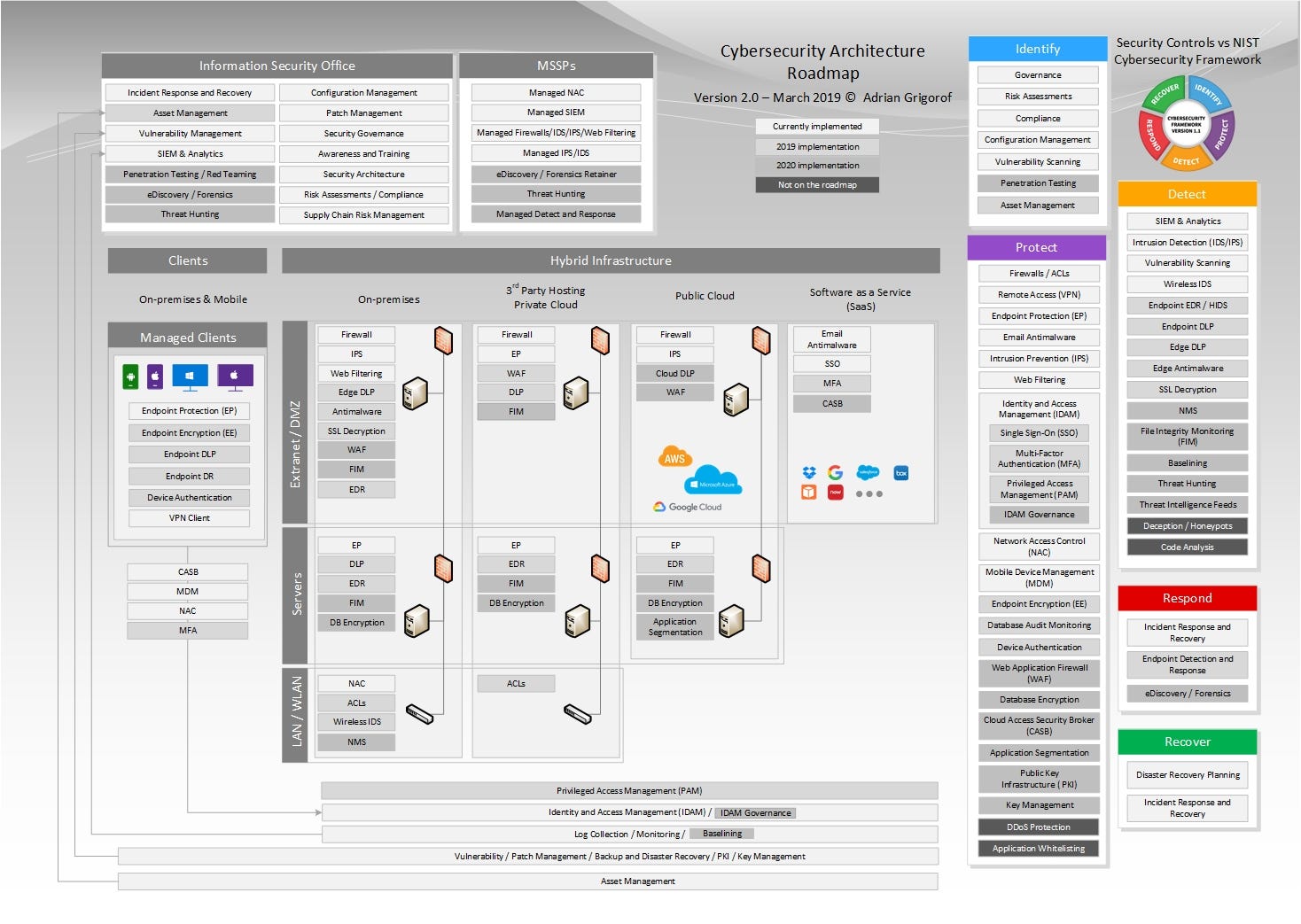The image size is (1301, 924).
Task: Click 'Managed Detect and Response' box
Action: 557,214
